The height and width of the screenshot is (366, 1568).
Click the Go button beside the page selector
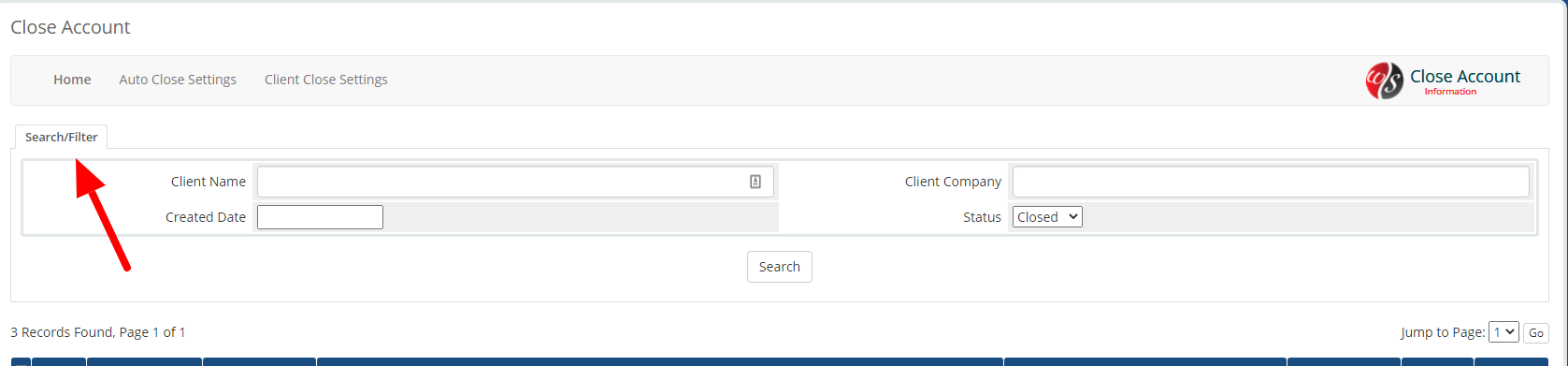(x=1536, y=332)
